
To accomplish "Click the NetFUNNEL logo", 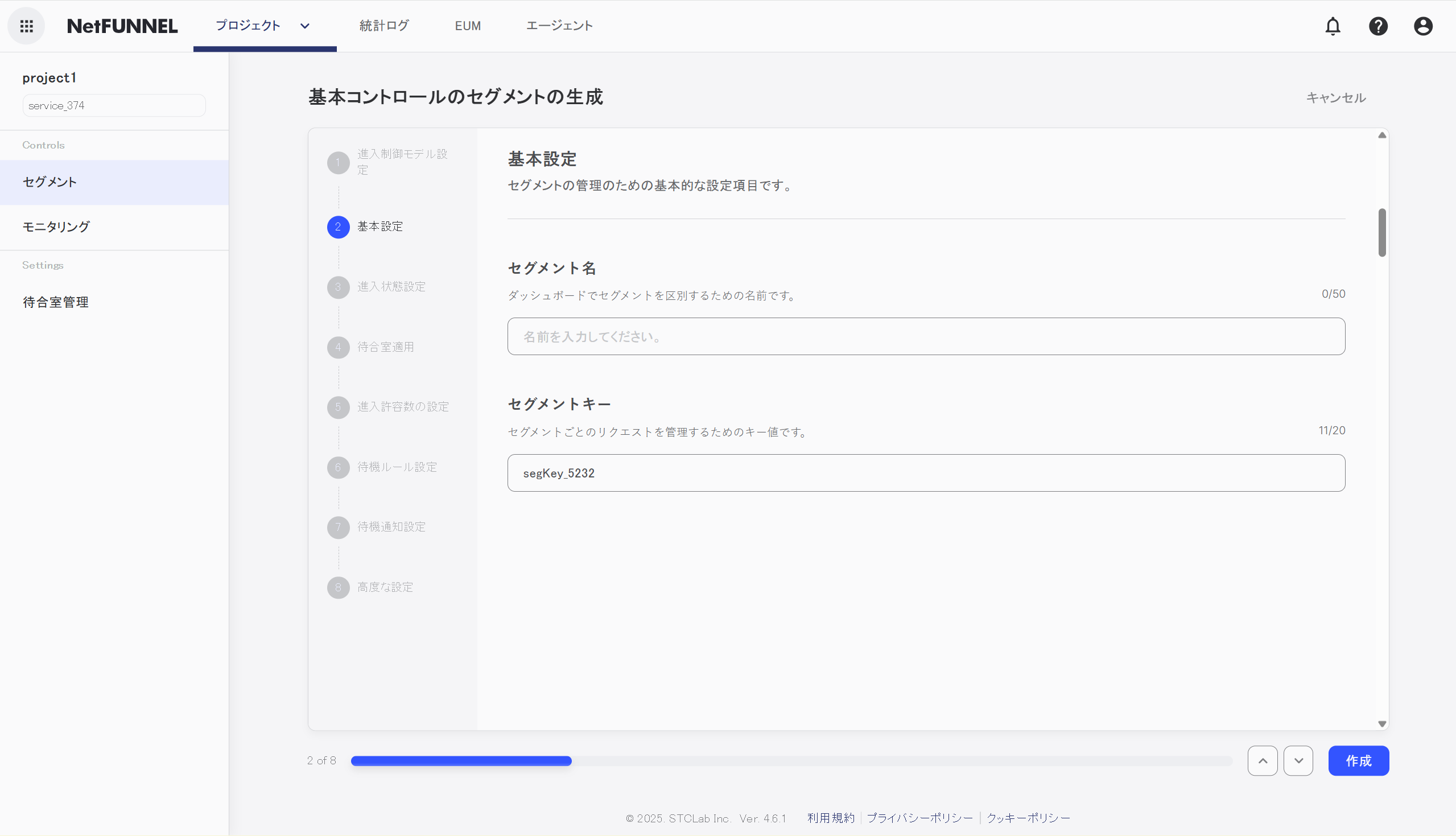I will tap(122, 26).
